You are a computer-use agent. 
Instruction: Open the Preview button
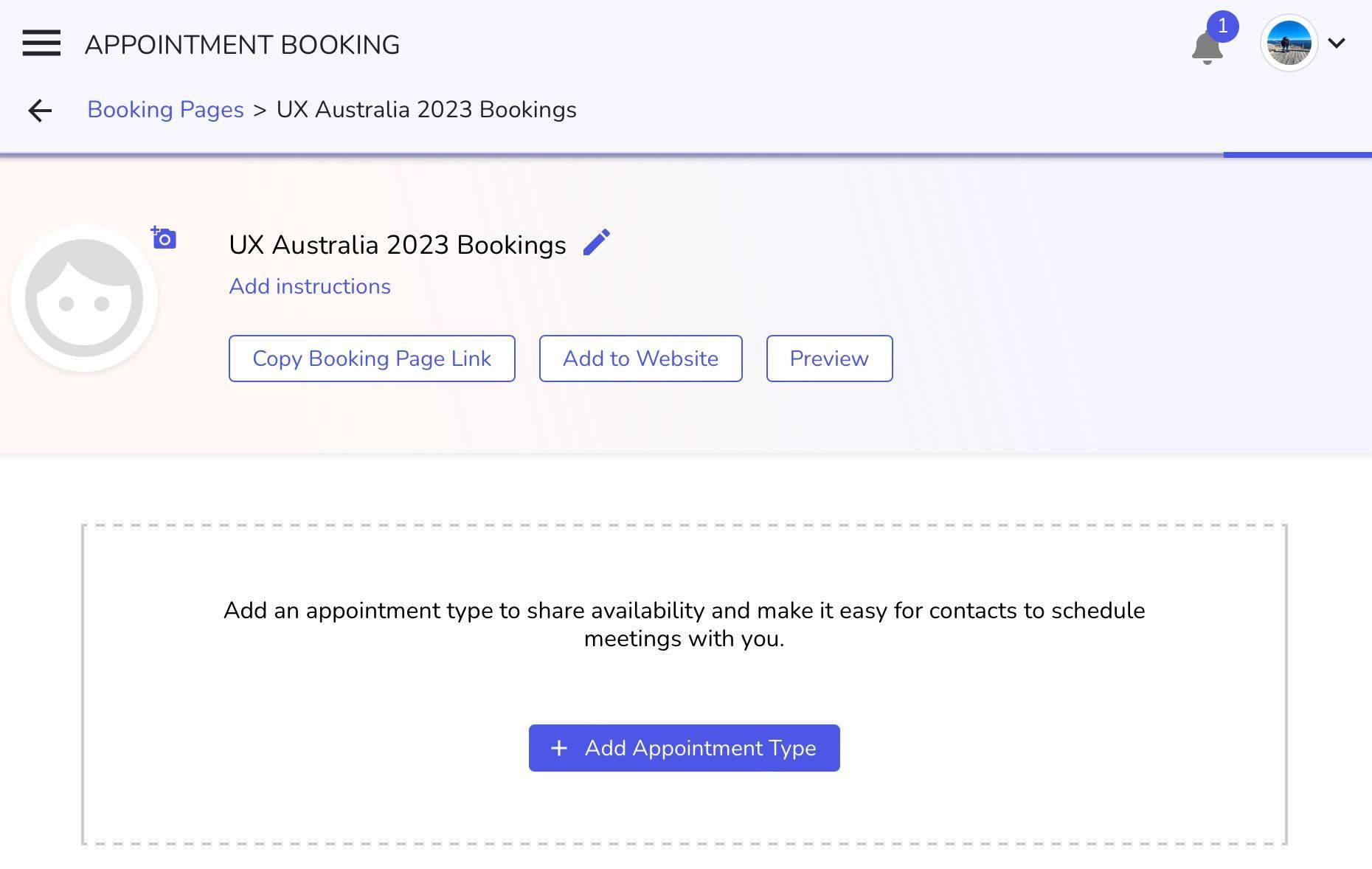click(x=829, y=359)
